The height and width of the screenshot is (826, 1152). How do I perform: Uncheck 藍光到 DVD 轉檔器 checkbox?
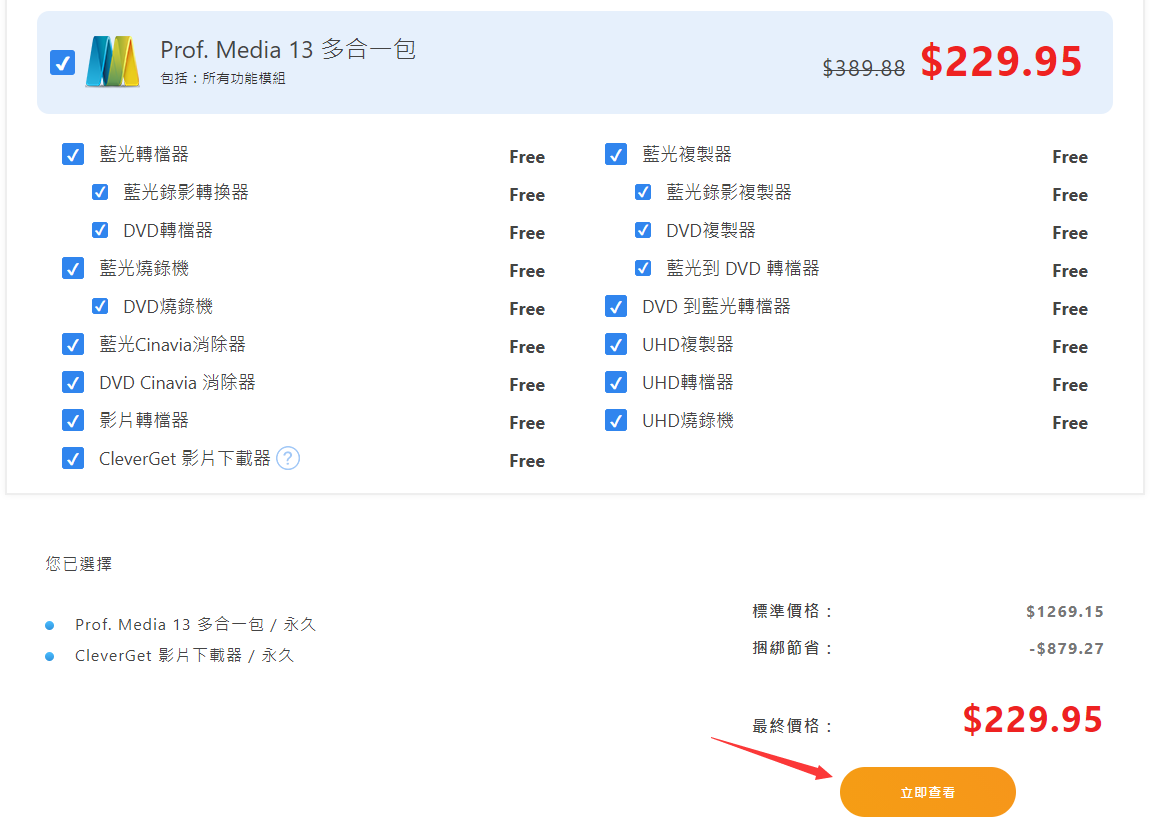643,268
